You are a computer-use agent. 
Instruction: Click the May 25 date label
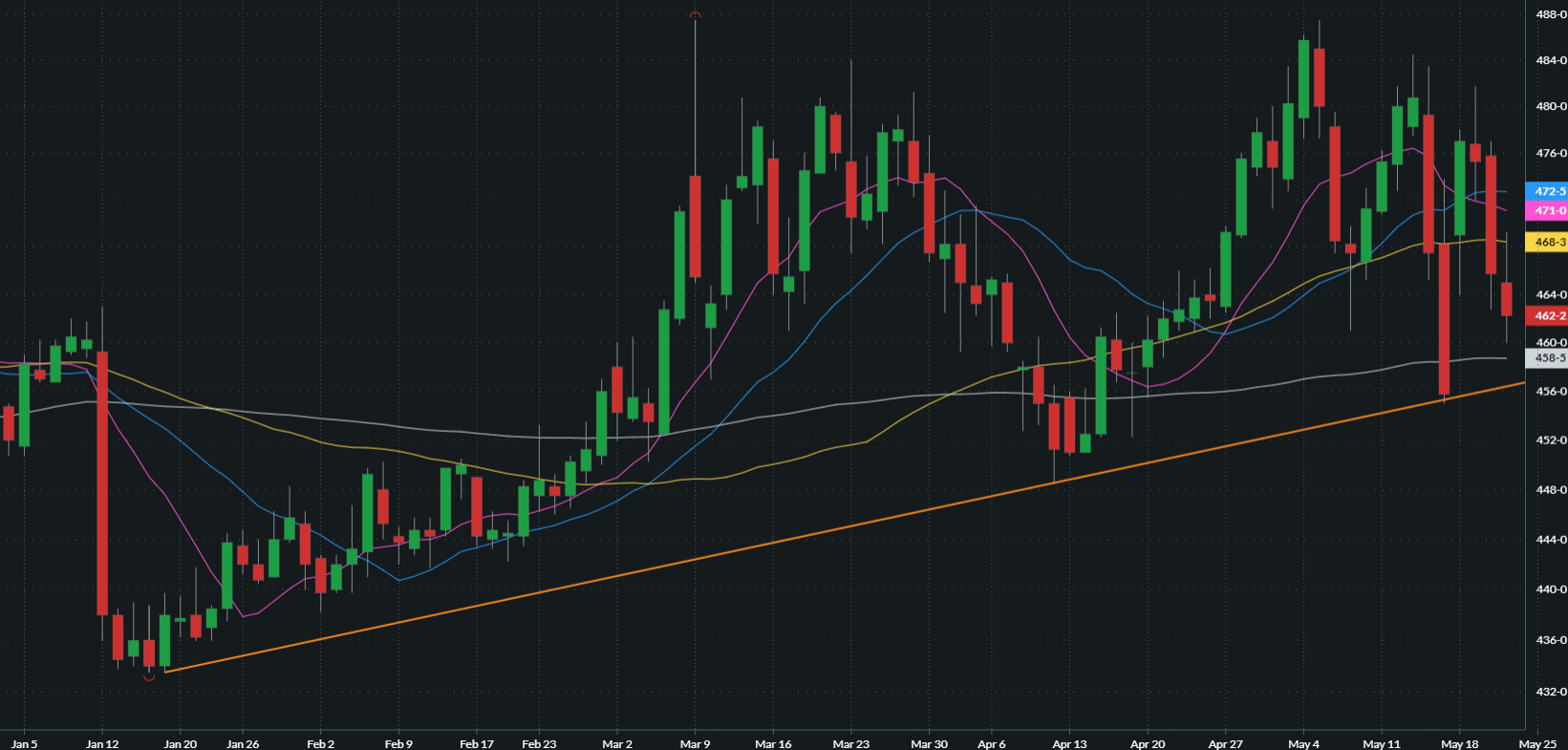(x=1537, y=743)
